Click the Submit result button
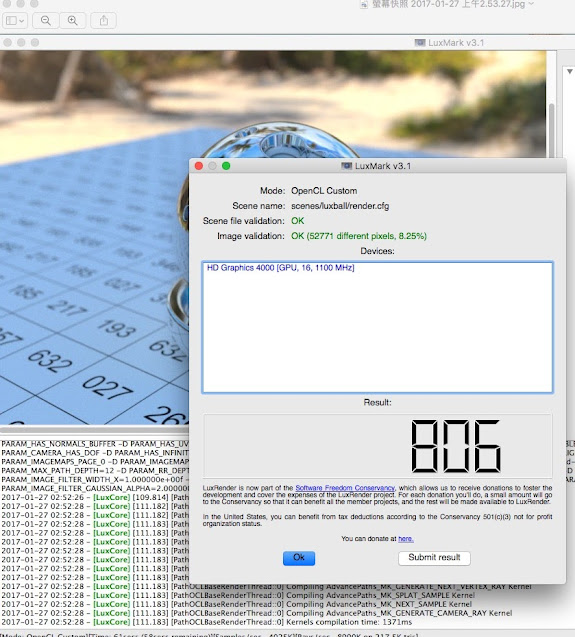The image size is (575, 637). click(x=434, y=558)
